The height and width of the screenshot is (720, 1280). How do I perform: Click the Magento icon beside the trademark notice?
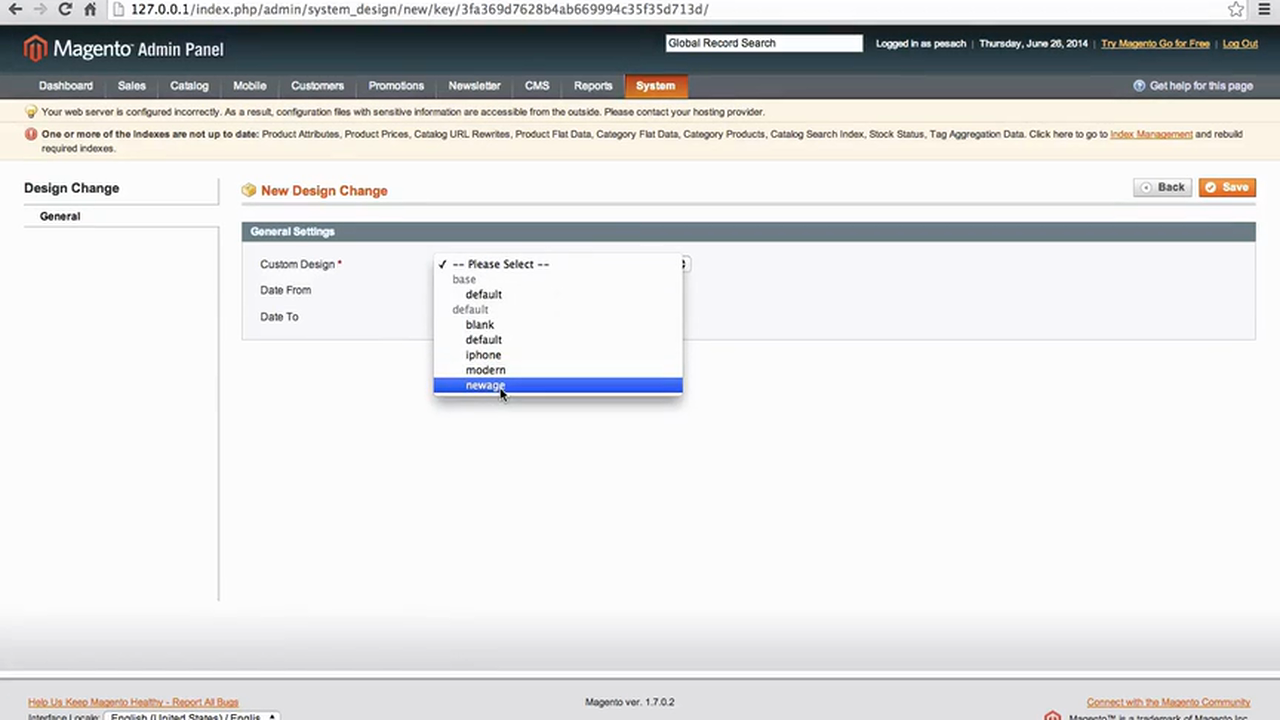pos(1053,716)
